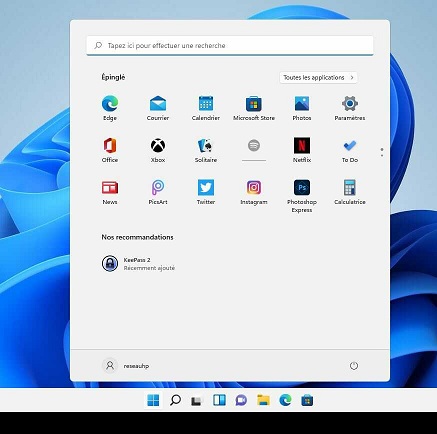Open the power options button

[354, 366]
